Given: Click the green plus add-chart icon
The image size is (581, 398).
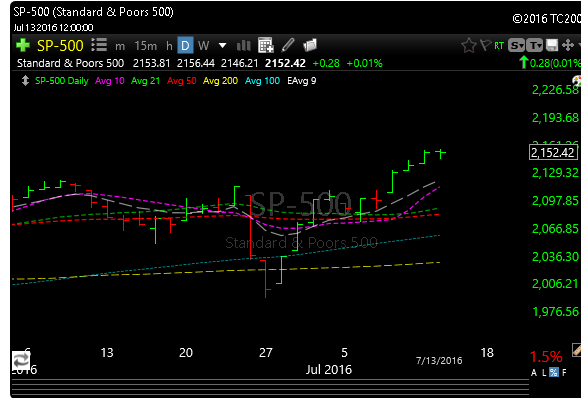Looking at the screenshot, I should pos(23,45).
